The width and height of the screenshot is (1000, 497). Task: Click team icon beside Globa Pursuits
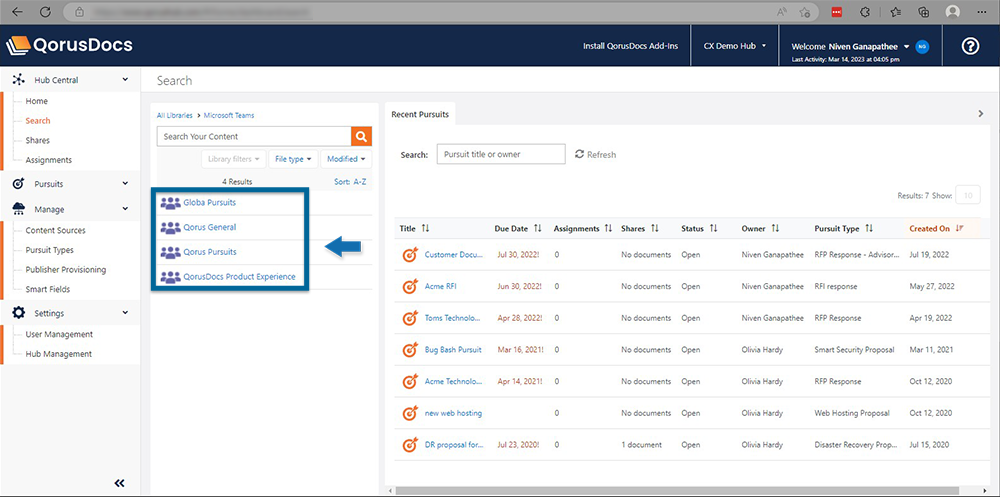click(x=170, y=203)
